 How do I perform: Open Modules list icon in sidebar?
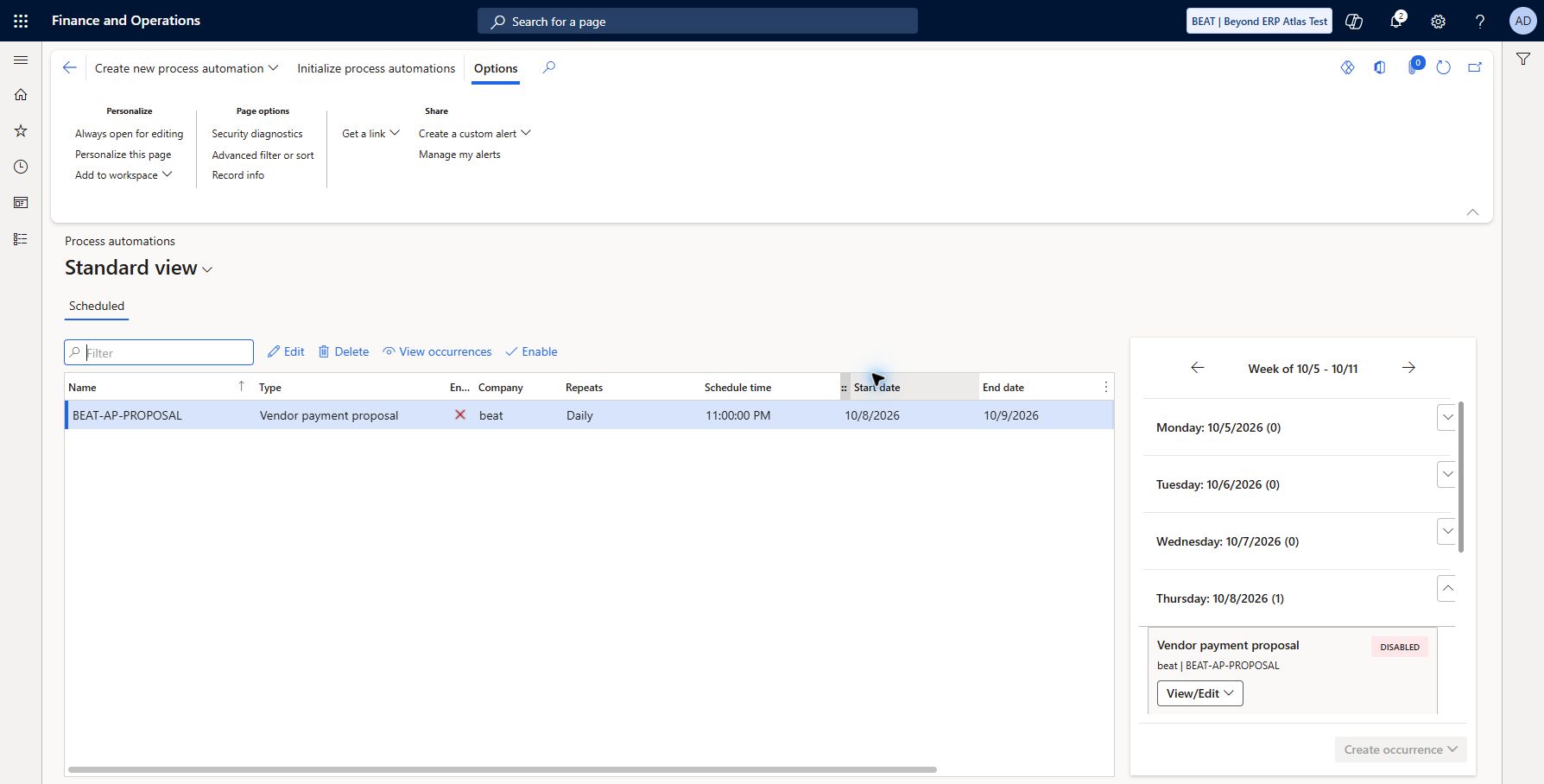(21, 239)
